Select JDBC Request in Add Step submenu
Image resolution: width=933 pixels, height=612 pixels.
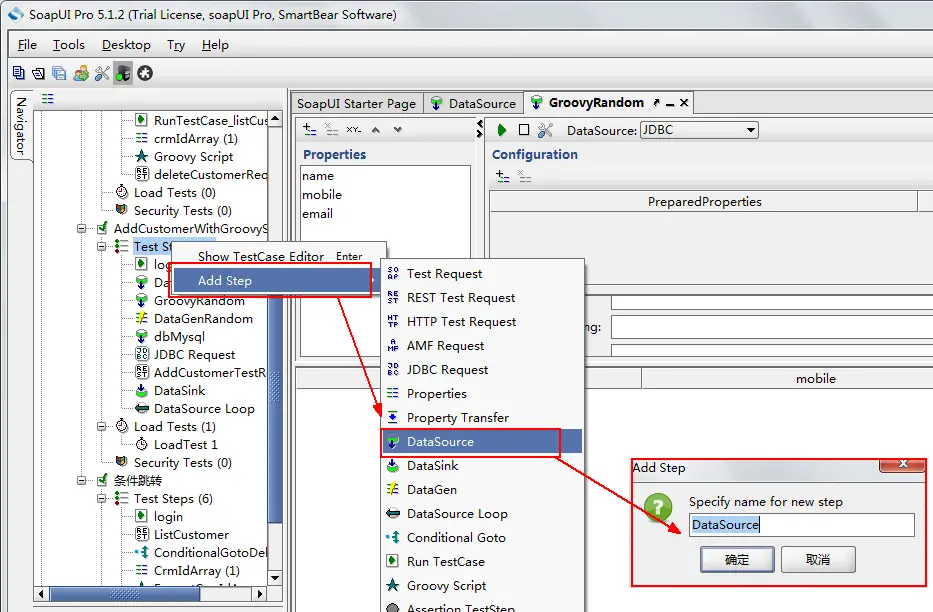point(481,369)
